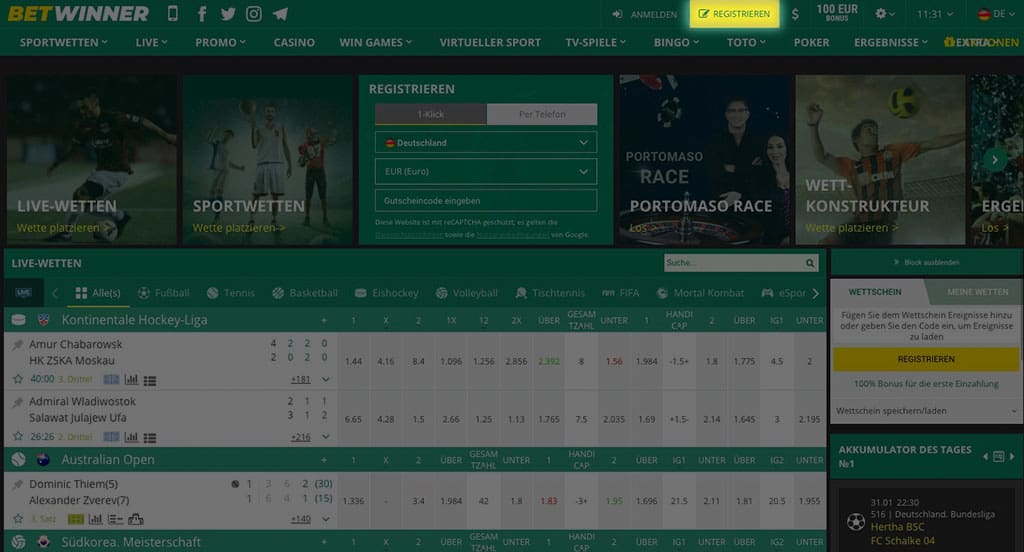Open list view icon for Amur Chabarowsk
The image size is (1024, 552).
point(150,380)
